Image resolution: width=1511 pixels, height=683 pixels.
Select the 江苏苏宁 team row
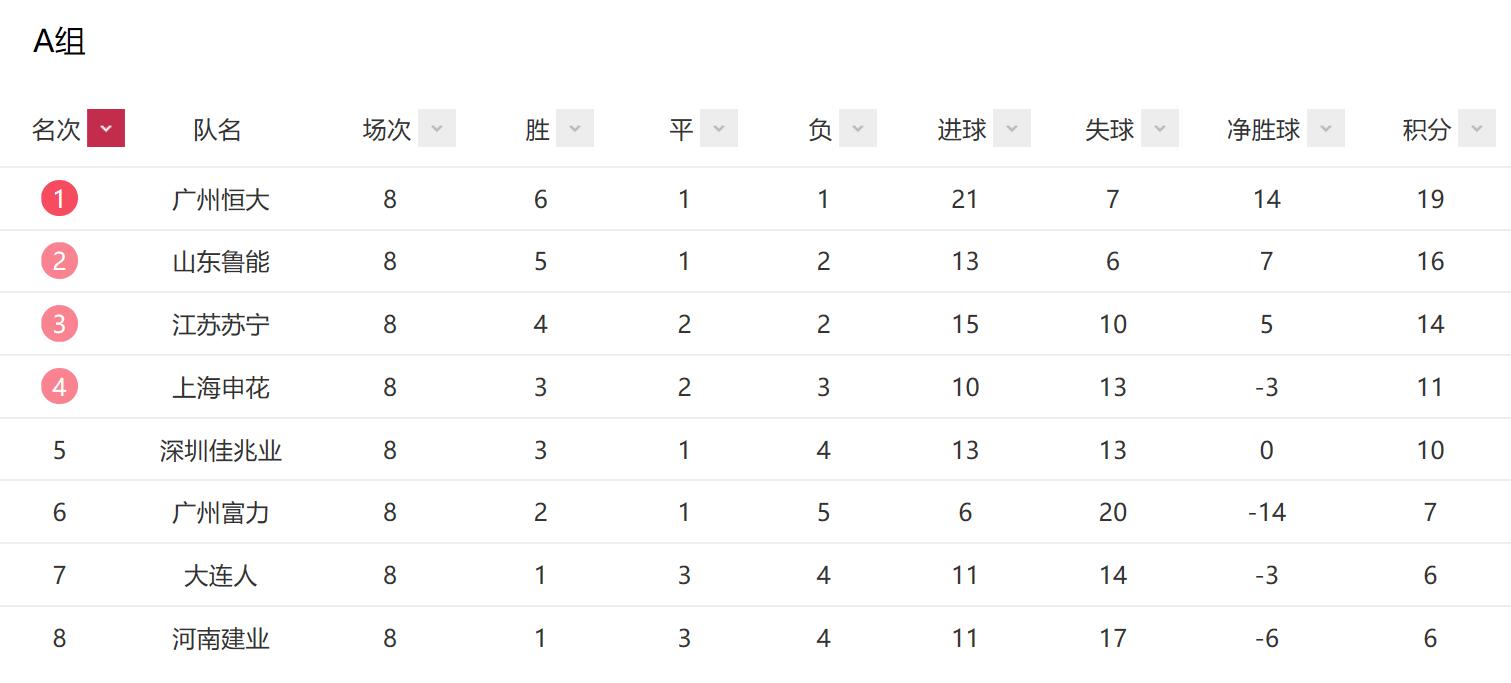[x=219, y=324]
